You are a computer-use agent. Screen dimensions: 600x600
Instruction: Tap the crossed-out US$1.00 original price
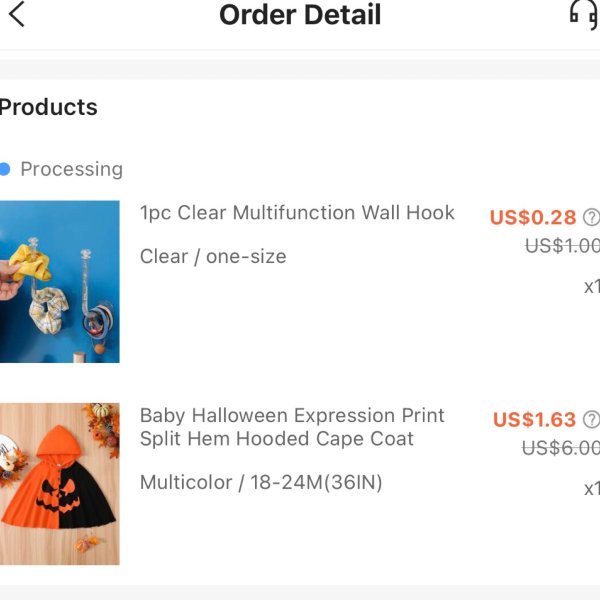tap(562, 246)
